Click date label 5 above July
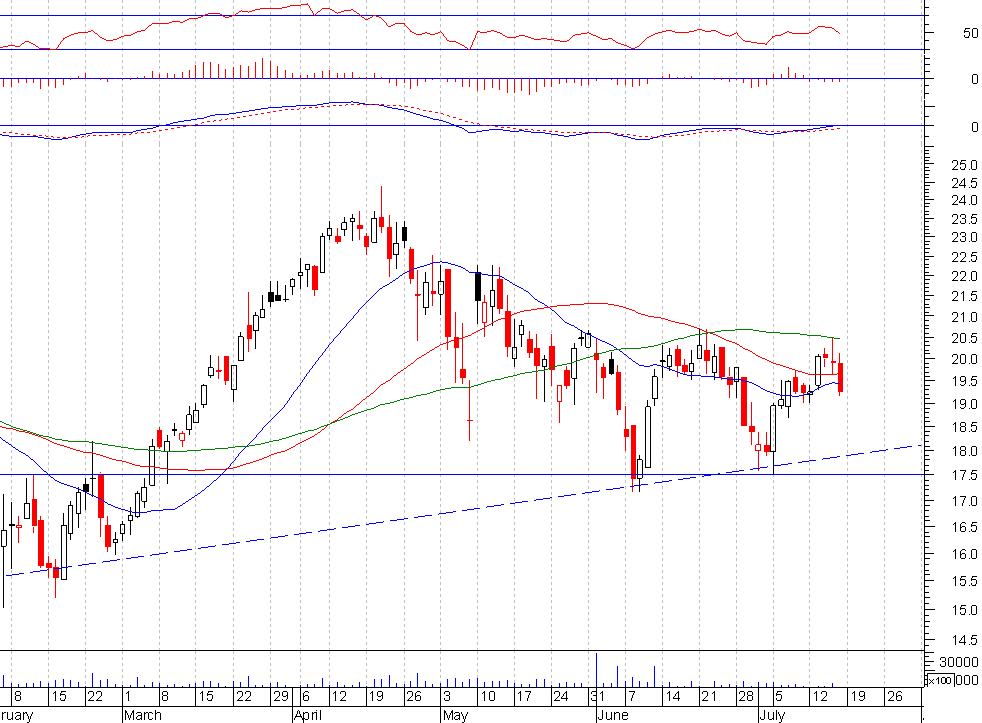The image size is (982, 723). click(778, 697)
